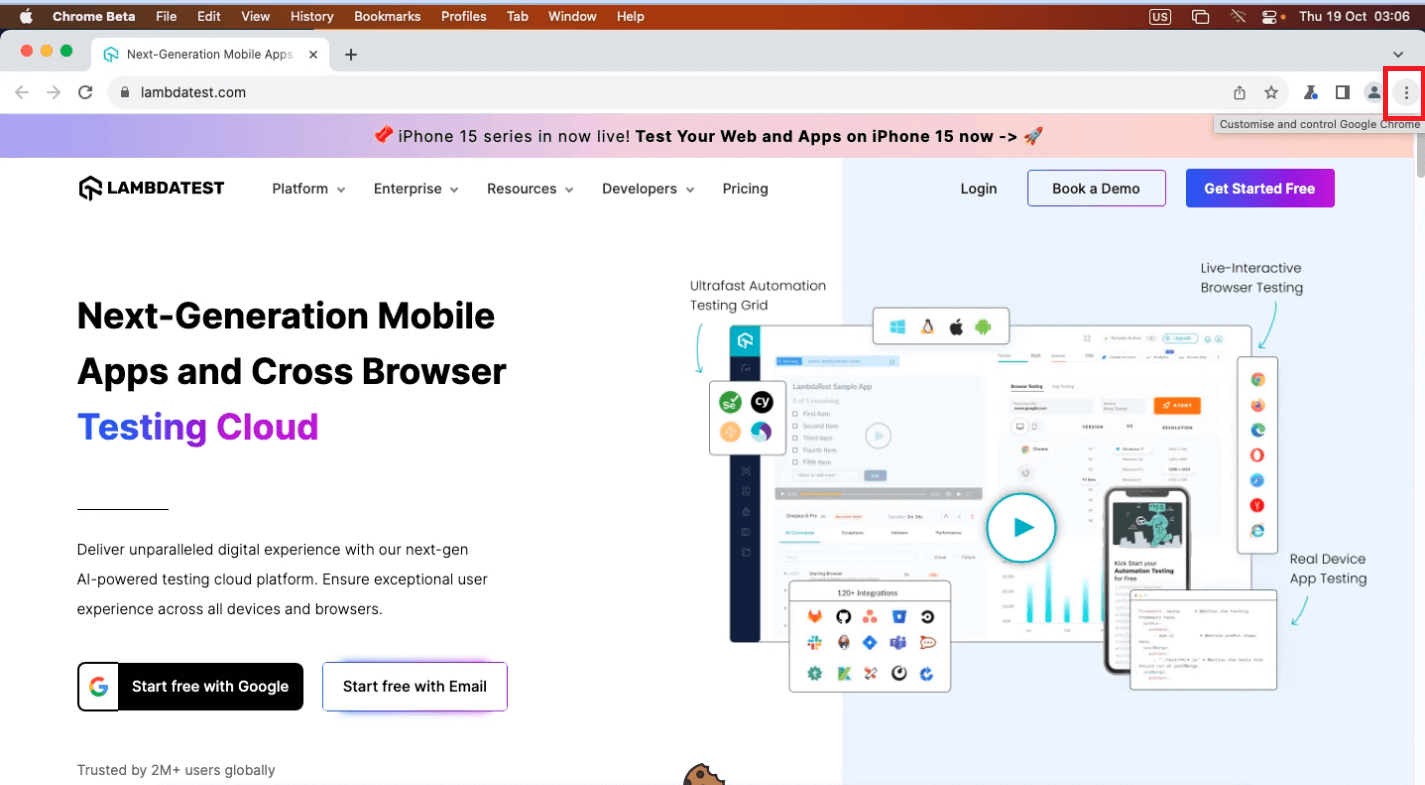
Task: Go to the Pricing page
Action: (745, 189)
